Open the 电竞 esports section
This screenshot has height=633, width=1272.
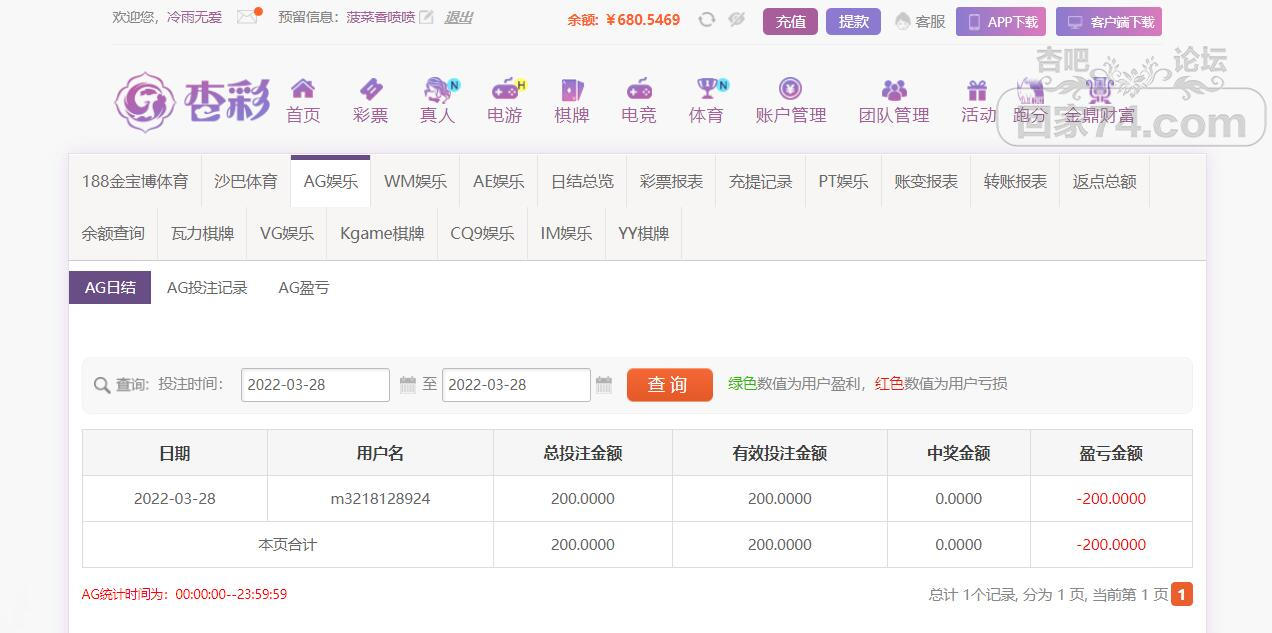pos(639,101)
